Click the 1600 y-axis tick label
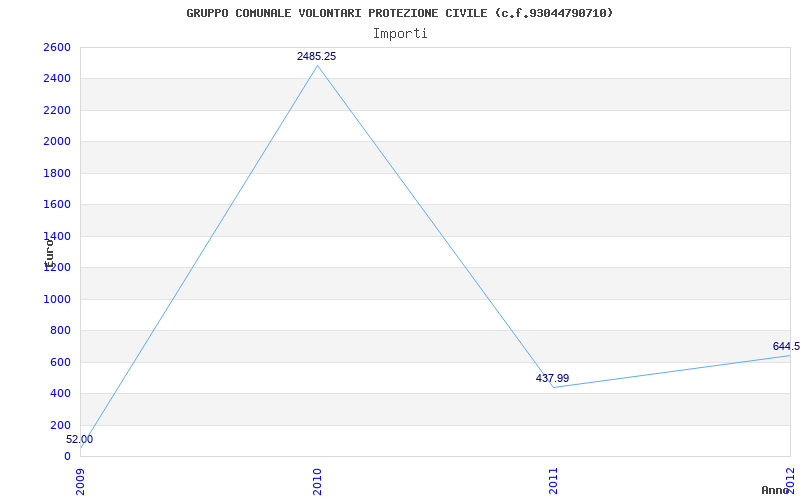 click(x=57, y=205)
